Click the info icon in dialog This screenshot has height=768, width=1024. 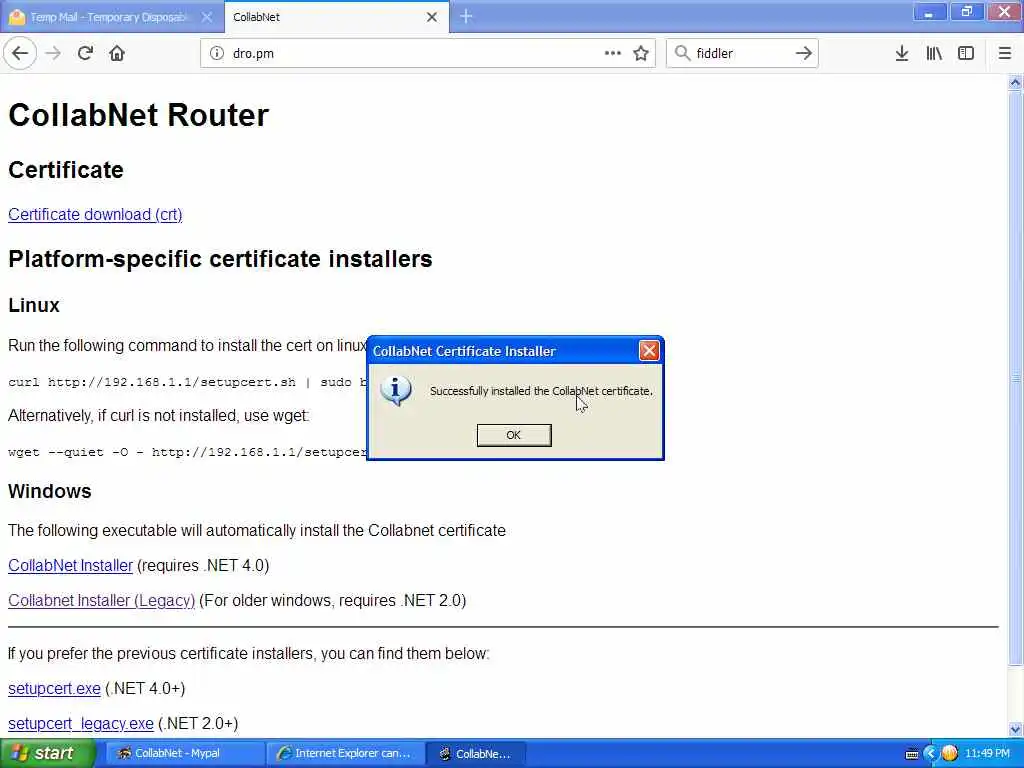[396, 391]
